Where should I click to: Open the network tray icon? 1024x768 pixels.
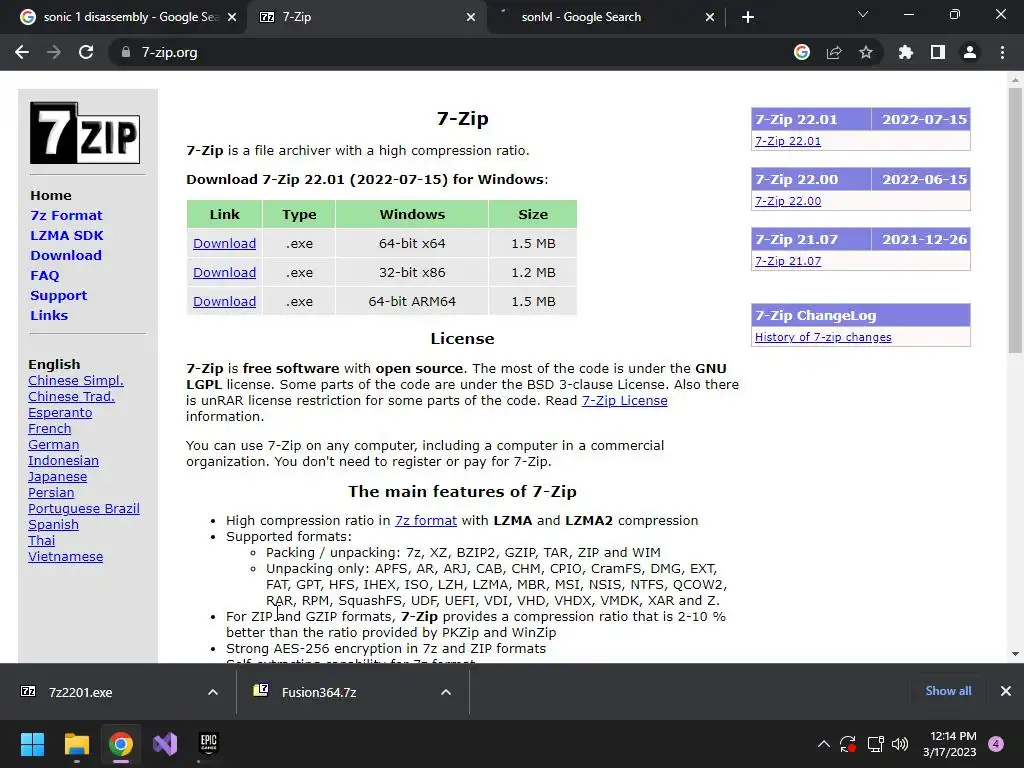click(875, 744)
